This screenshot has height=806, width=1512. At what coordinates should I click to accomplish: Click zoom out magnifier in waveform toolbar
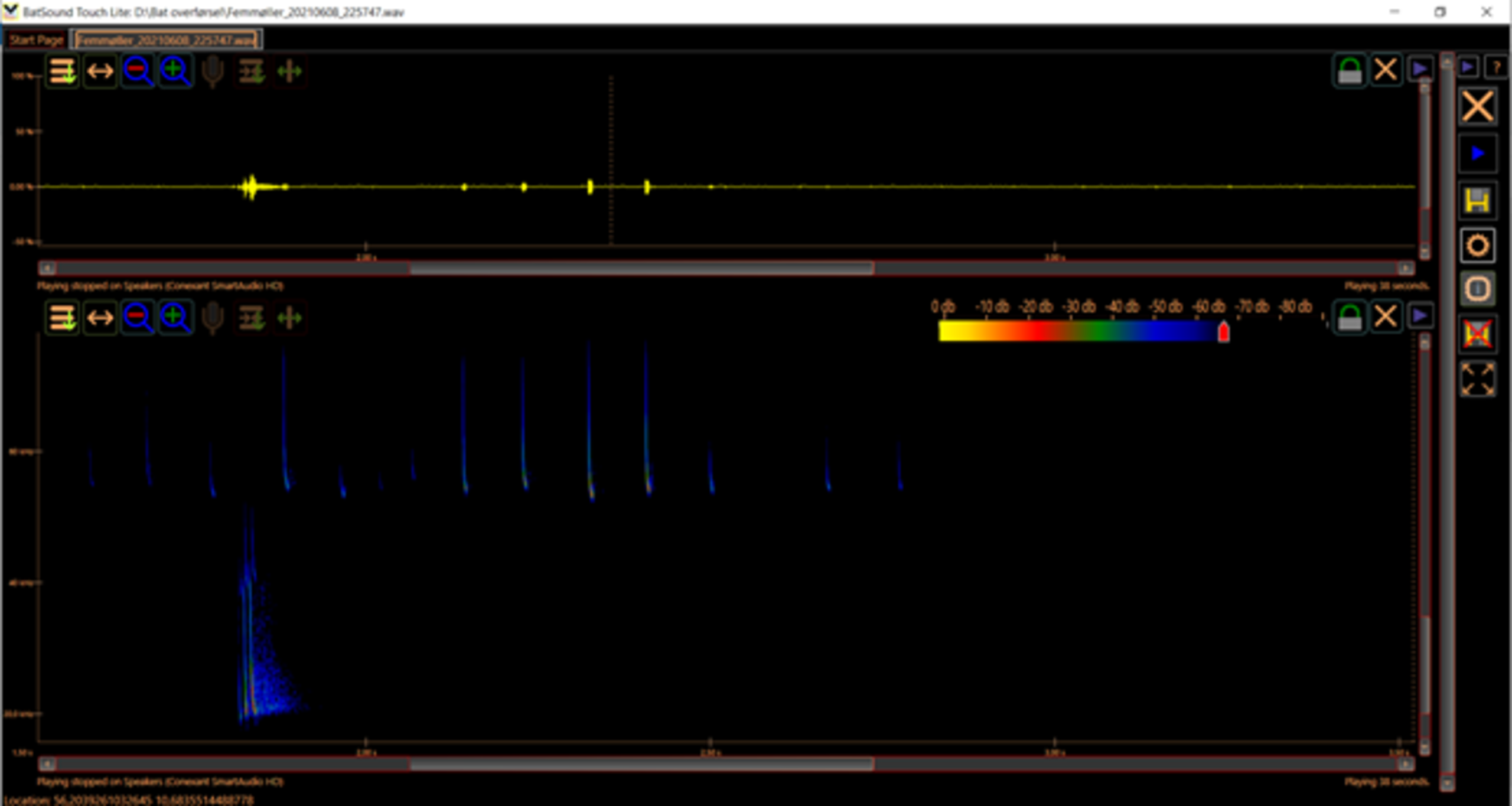pos(138,71)
